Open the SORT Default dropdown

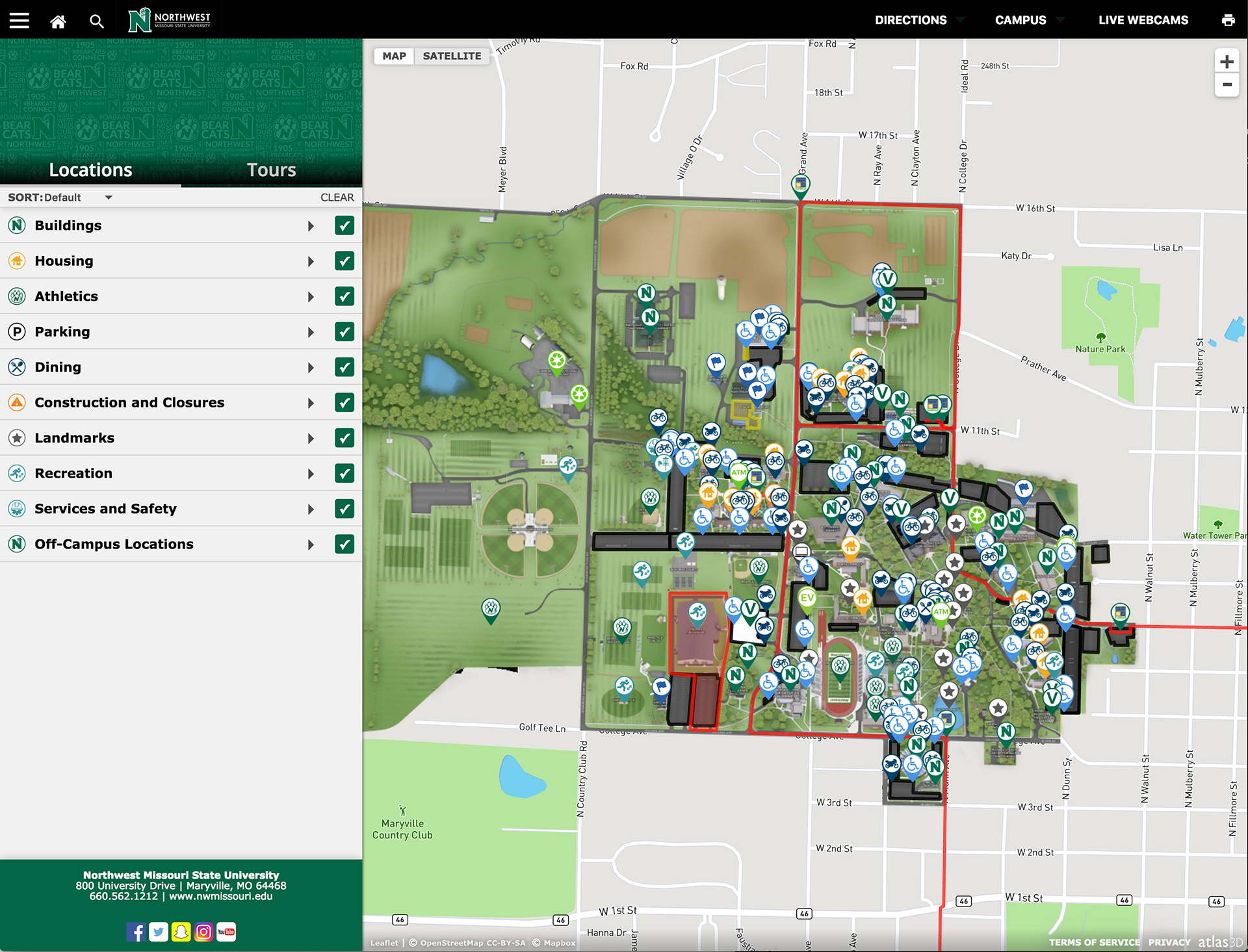pyautogui.click(x=60, y=198)
